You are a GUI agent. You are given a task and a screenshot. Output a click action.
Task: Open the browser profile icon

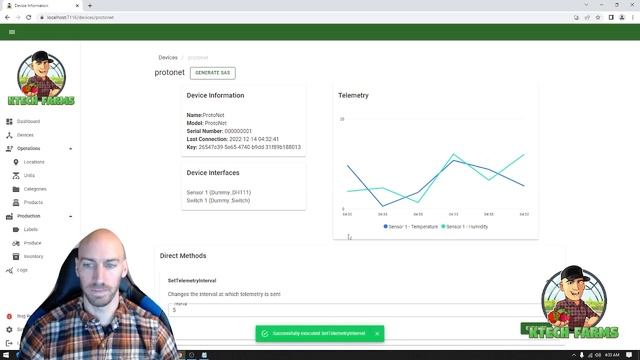point(622,18)
